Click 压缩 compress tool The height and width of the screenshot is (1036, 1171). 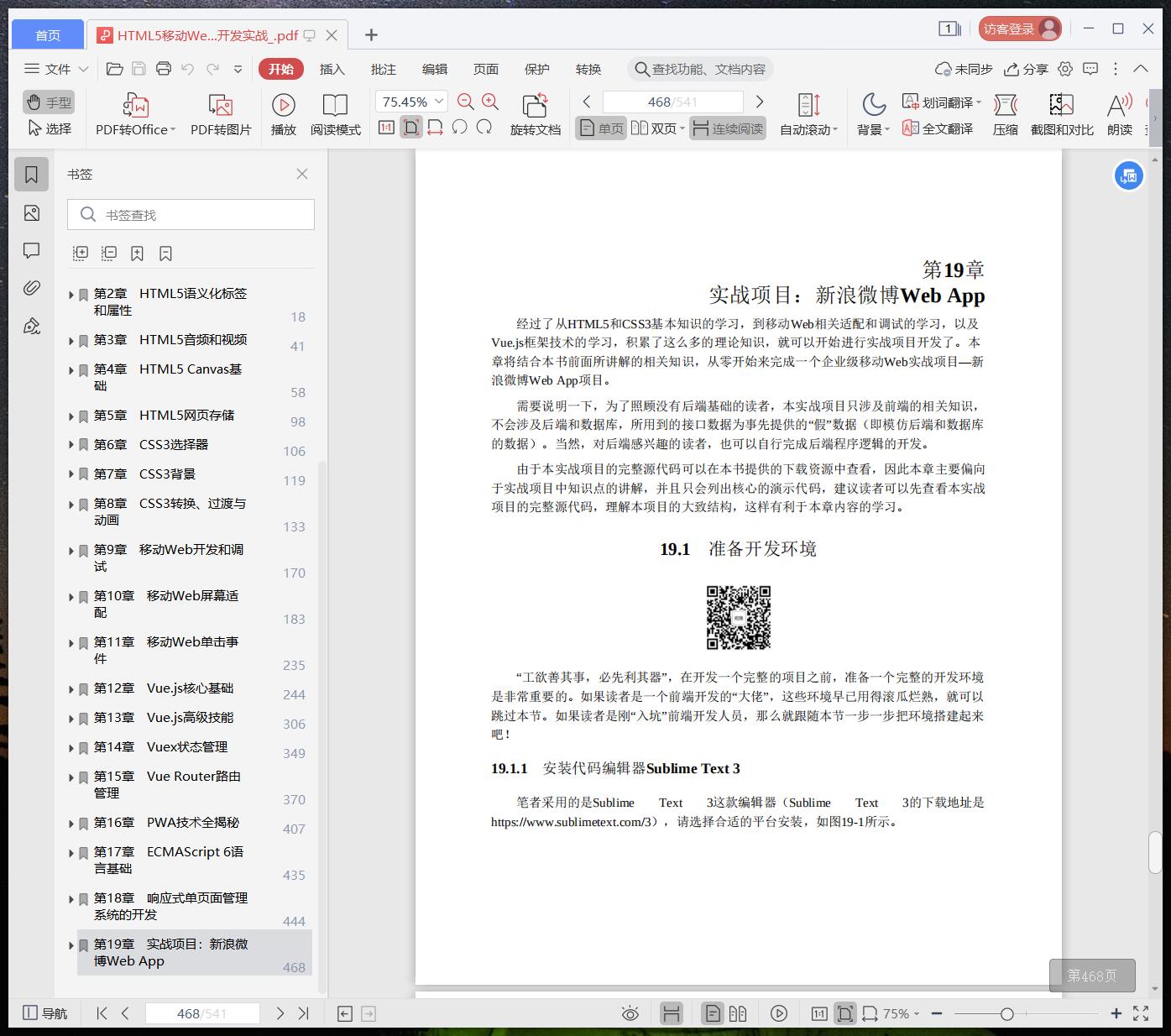click(1005, 115)
